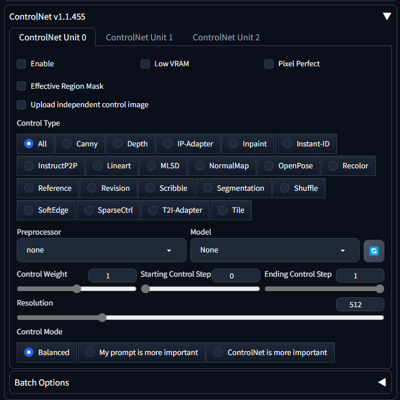Select the Canny control type
This screenshot has height=400, width=400.
pyautogui.click(x=80, y=144)
